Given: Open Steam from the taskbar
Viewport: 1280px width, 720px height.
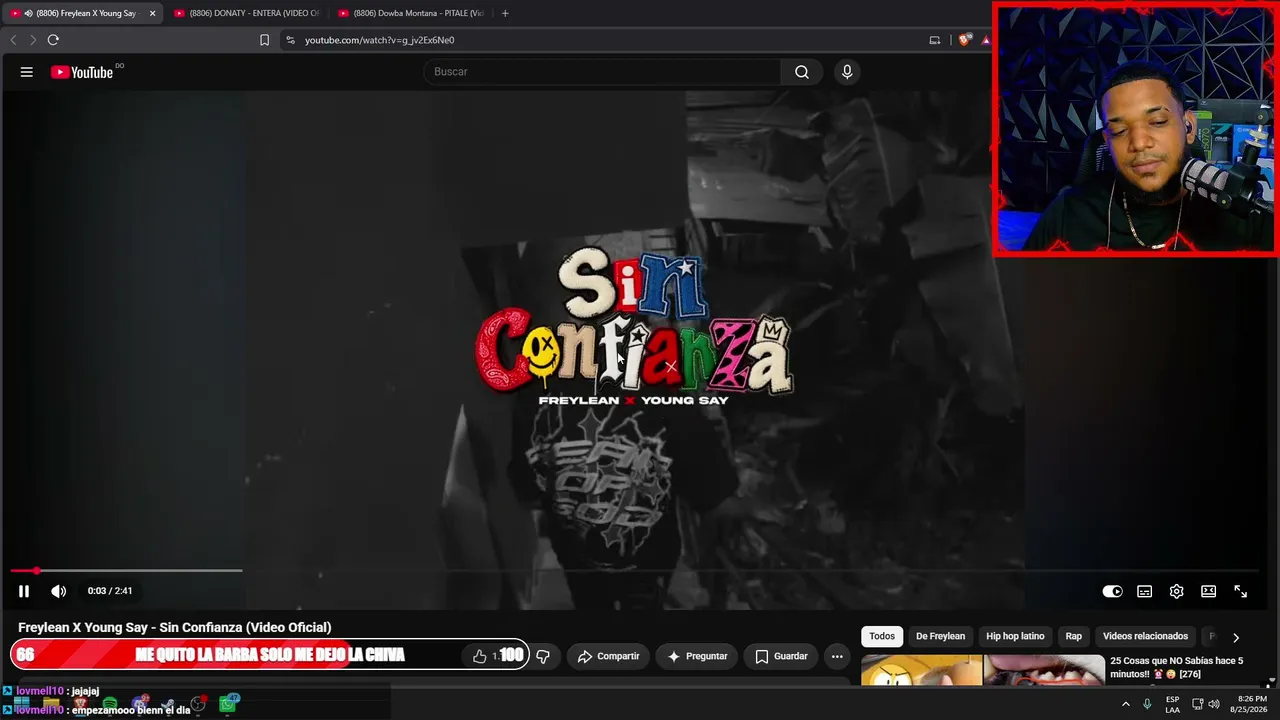Looking at the screenshot, I should (169, 704).
